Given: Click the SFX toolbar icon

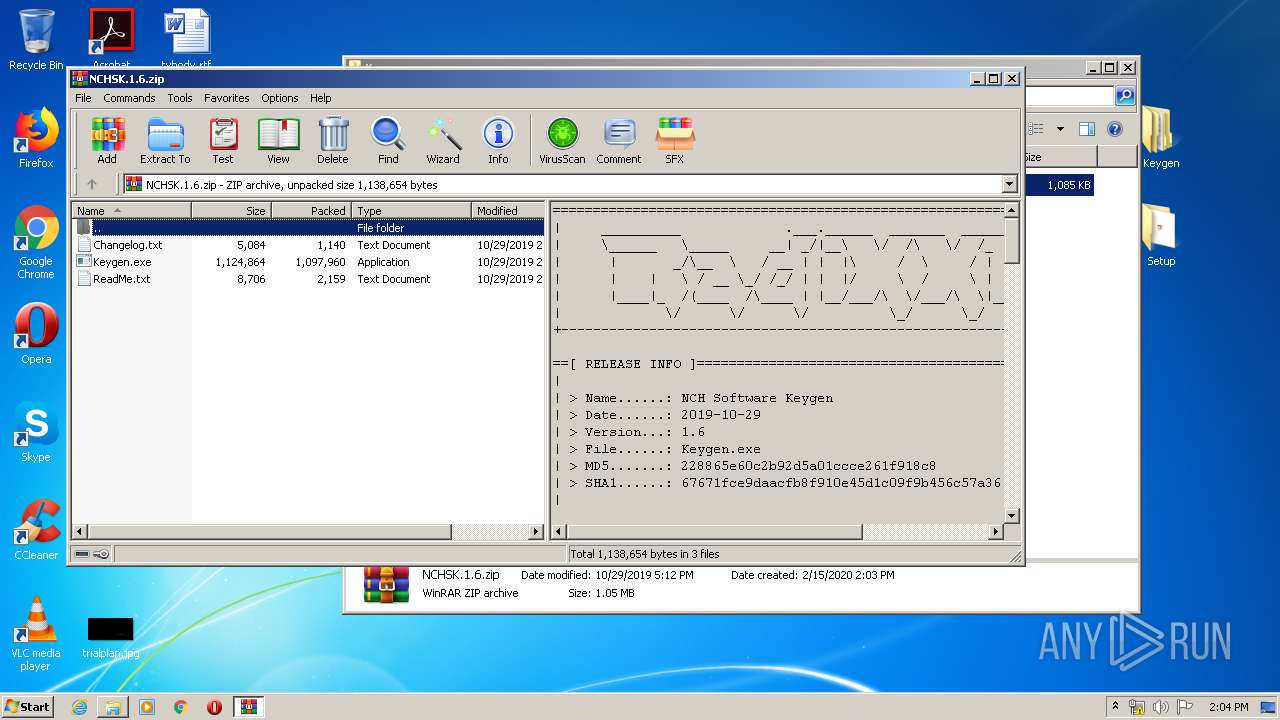Looking at the screenshot, I should pos(675,141).
